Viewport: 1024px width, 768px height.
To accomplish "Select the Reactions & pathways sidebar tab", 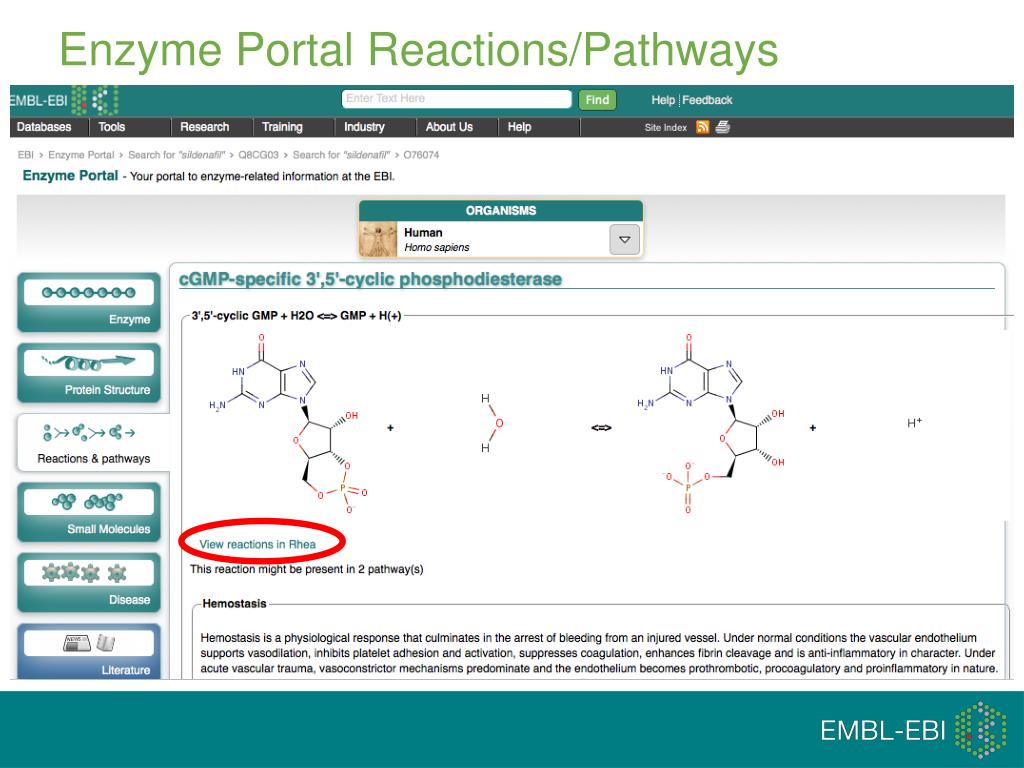I will [x=93, y=443].
